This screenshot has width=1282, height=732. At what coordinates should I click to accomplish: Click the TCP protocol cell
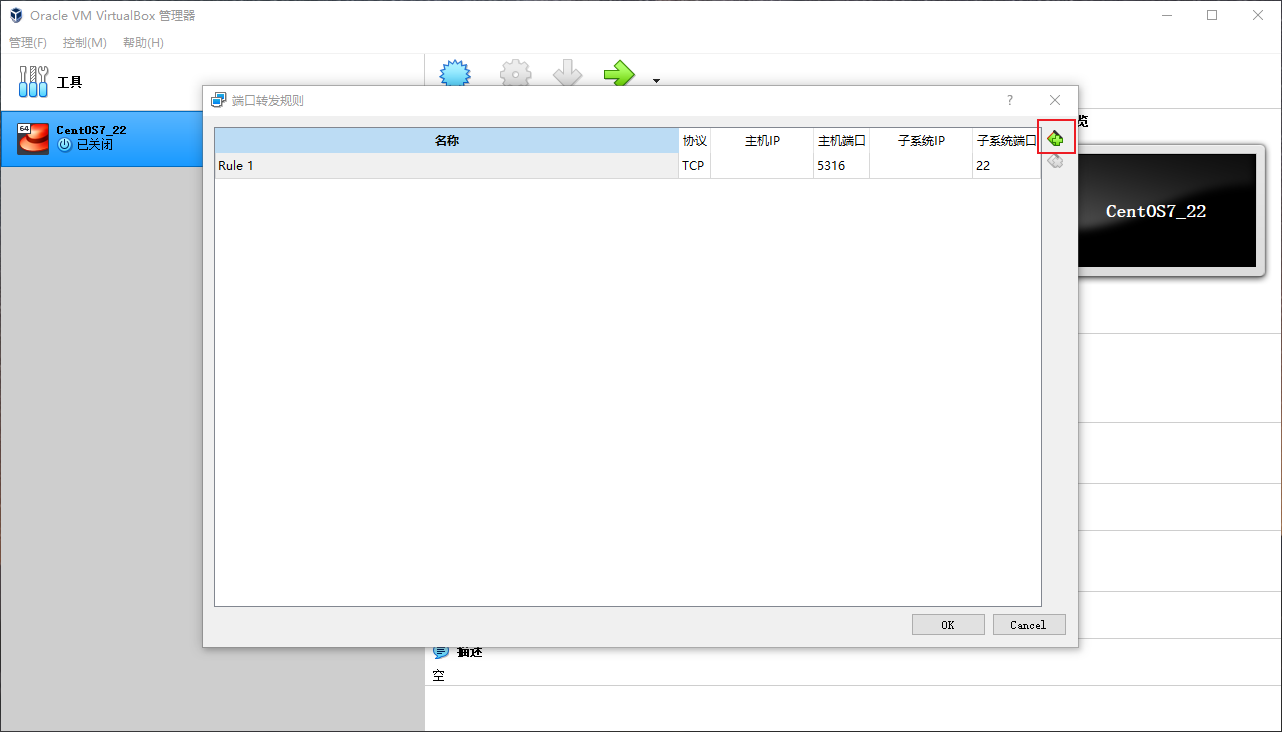tap(695, 166)
